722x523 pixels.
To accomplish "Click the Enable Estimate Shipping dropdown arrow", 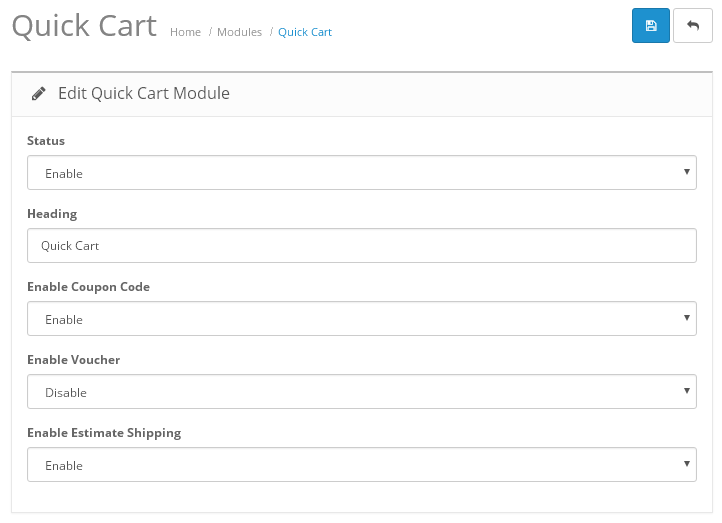I will tap(687, 464).
